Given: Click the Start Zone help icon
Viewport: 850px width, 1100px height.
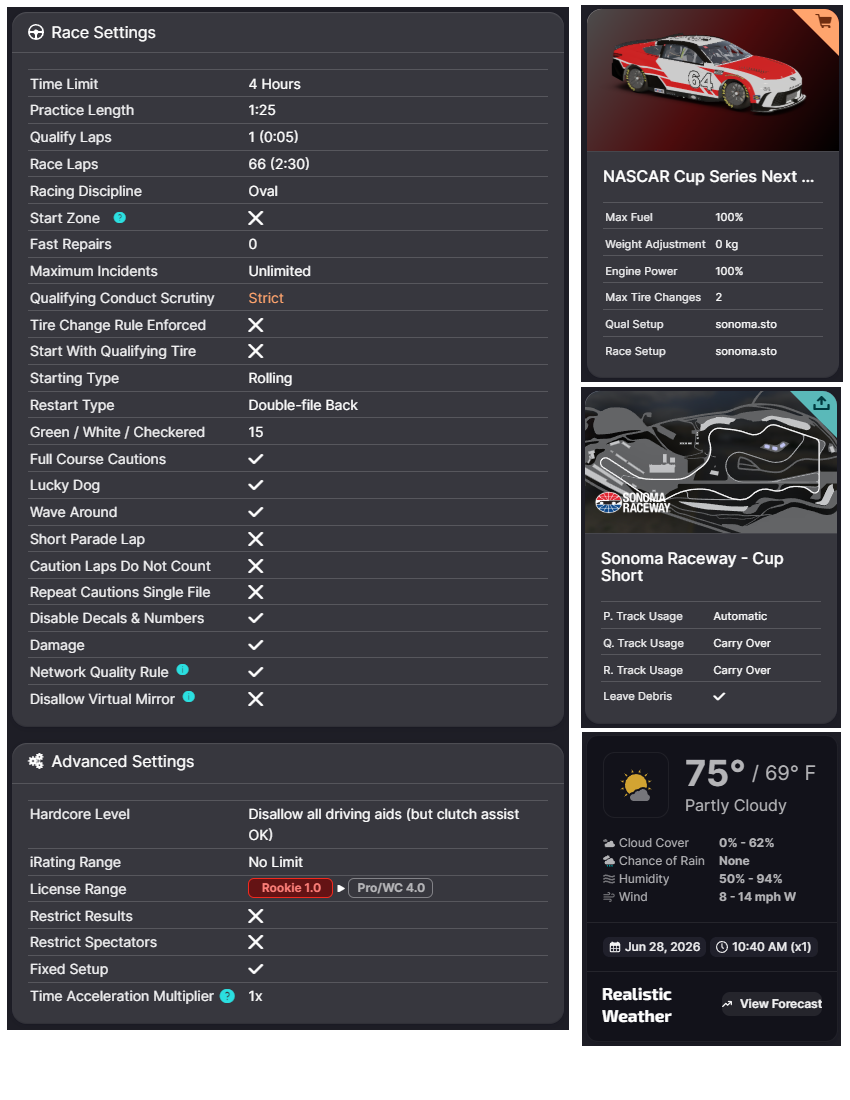Looking at the screenshot, I should coord(120,217).
